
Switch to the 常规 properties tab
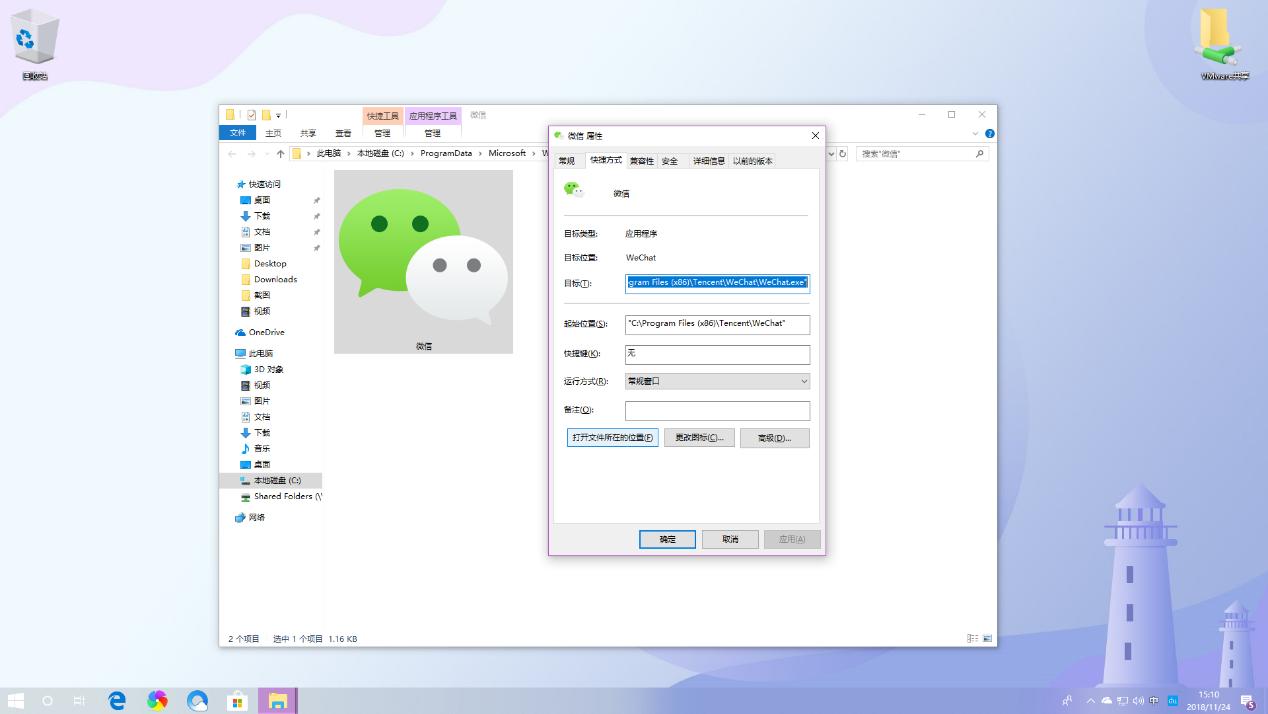click(x=567, y=160)
